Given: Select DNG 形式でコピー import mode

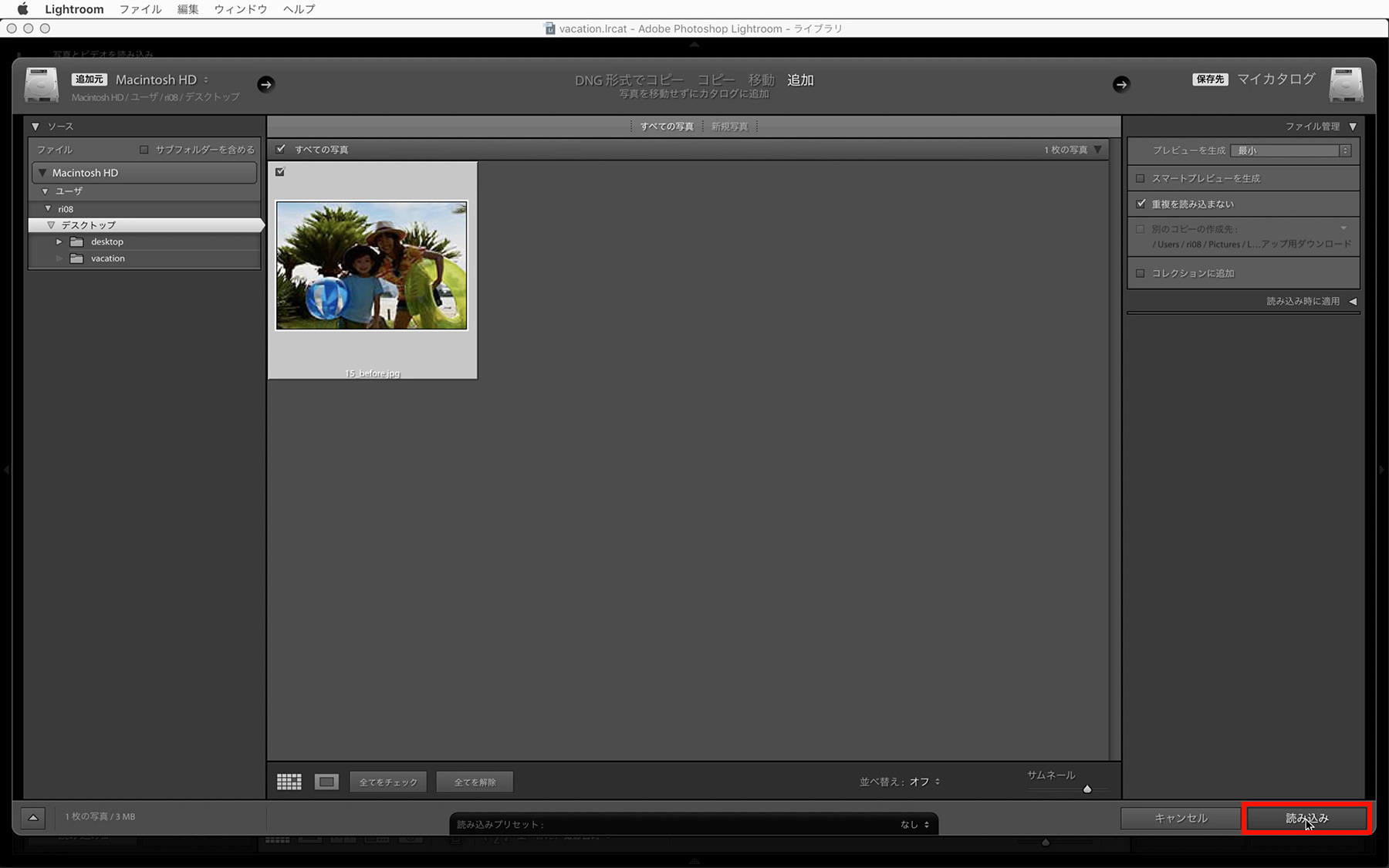Looking at the screenshot, I should click(x=629, y=80).
